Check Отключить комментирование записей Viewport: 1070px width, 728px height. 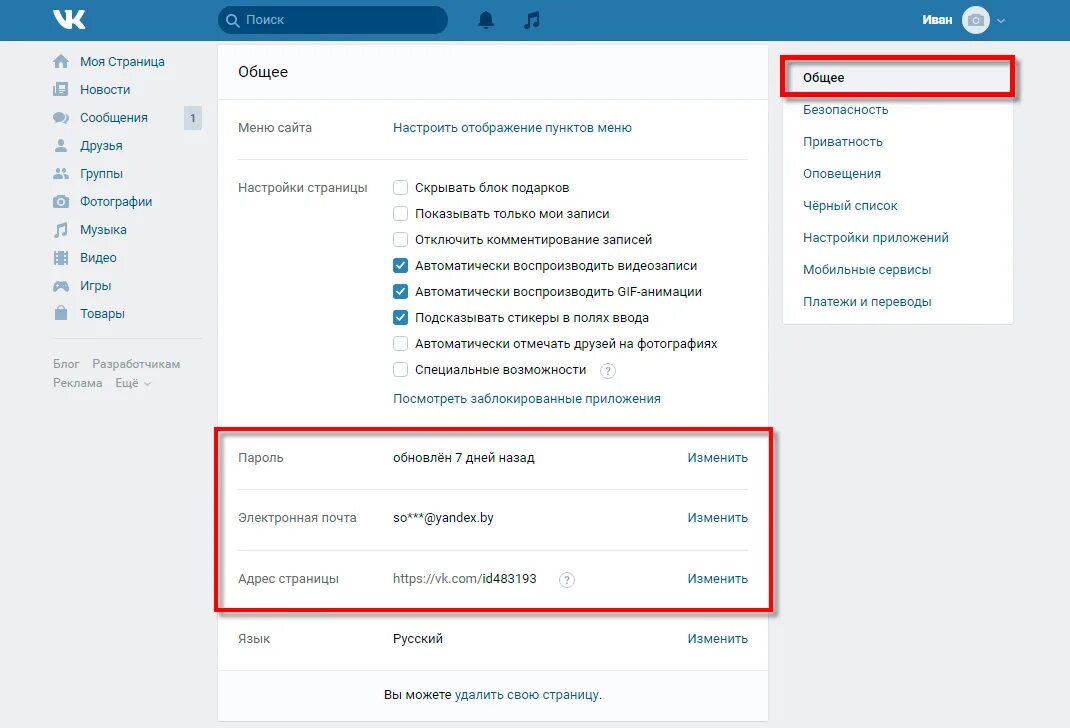coord(401,239)
